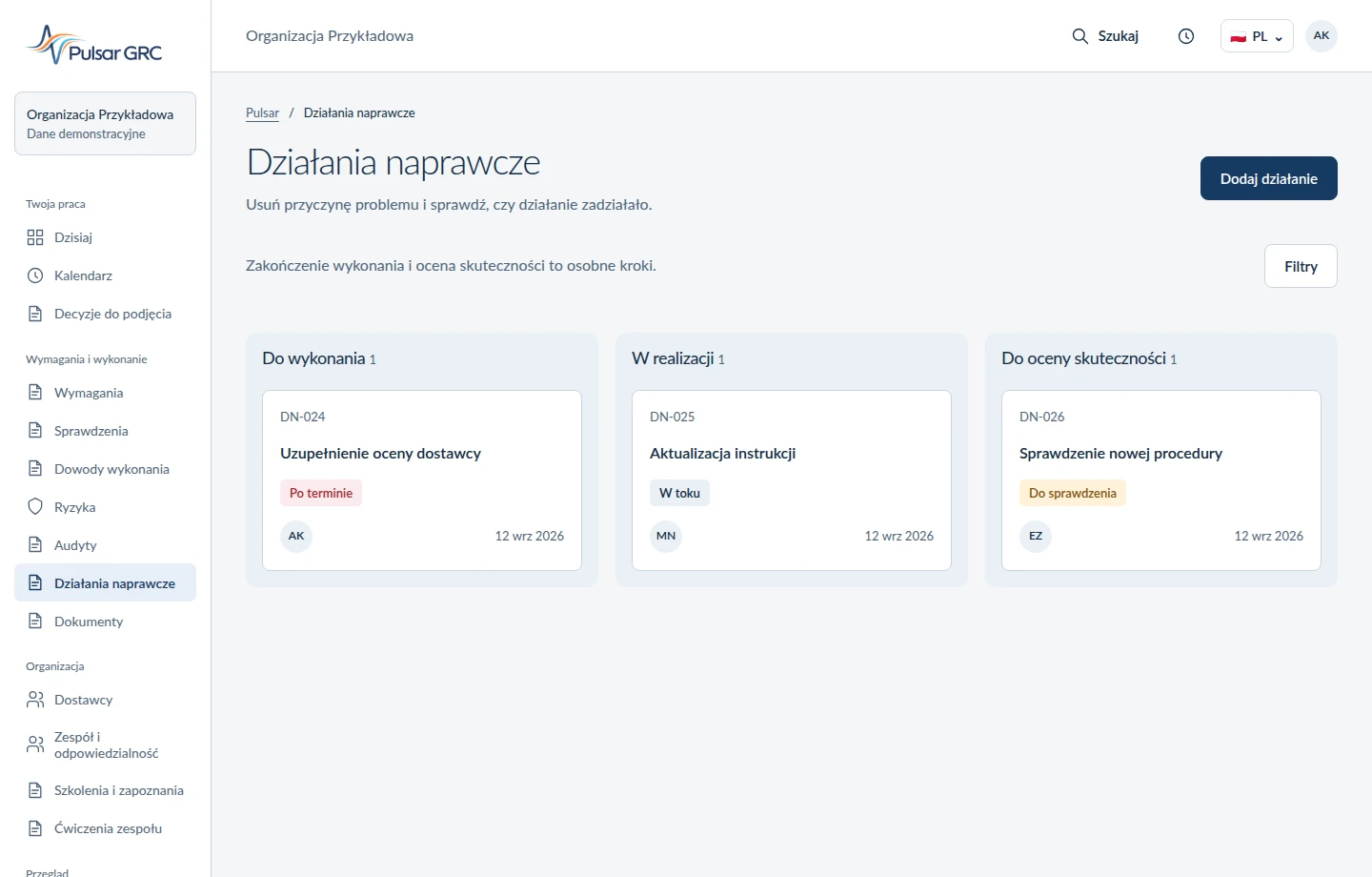This screenshot has width=1372, height=877.
Task: Click the Dzisiaj grid icon
Action: click(x=35, y=237)
